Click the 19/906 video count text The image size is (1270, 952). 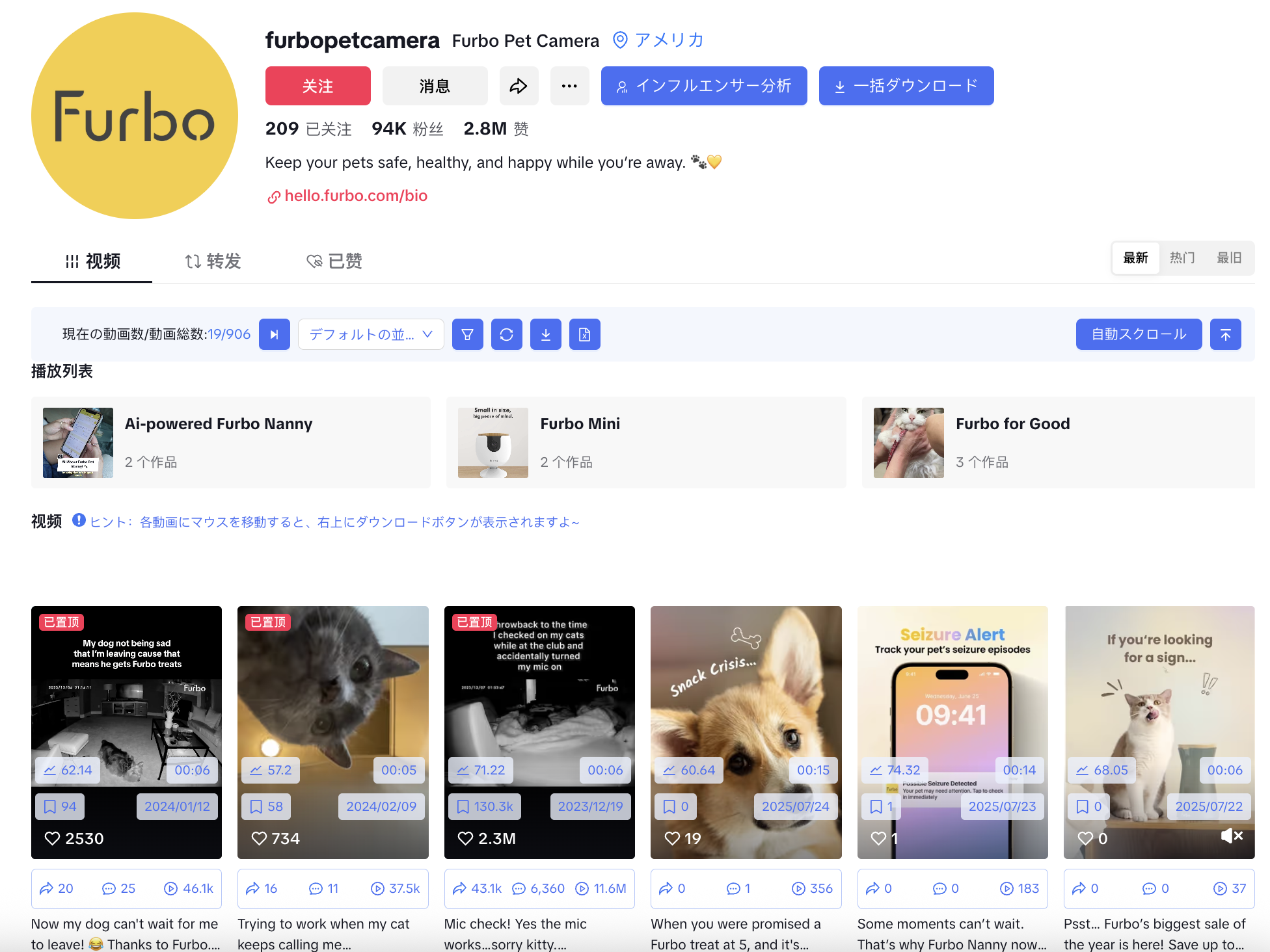point(229,334)
